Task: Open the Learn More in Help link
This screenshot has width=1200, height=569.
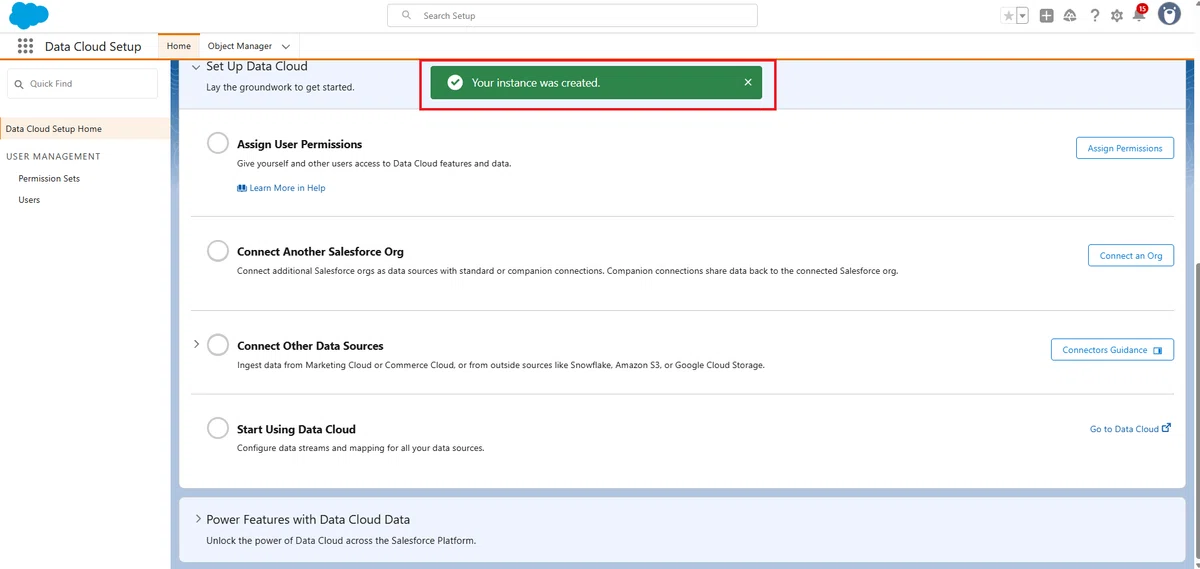Action: click(287, 188)
